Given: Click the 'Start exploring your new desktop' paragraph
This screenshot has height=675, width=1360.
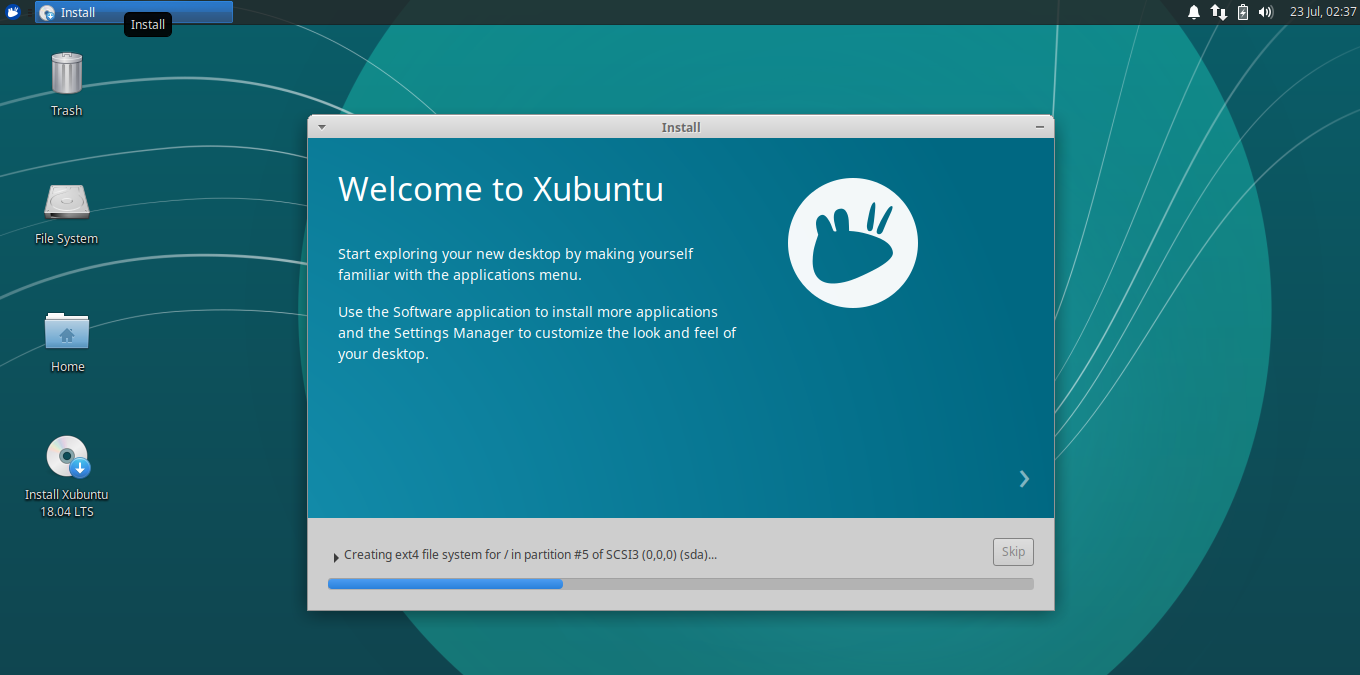Looking at the screenshot, I should click(x=516, y=264).
